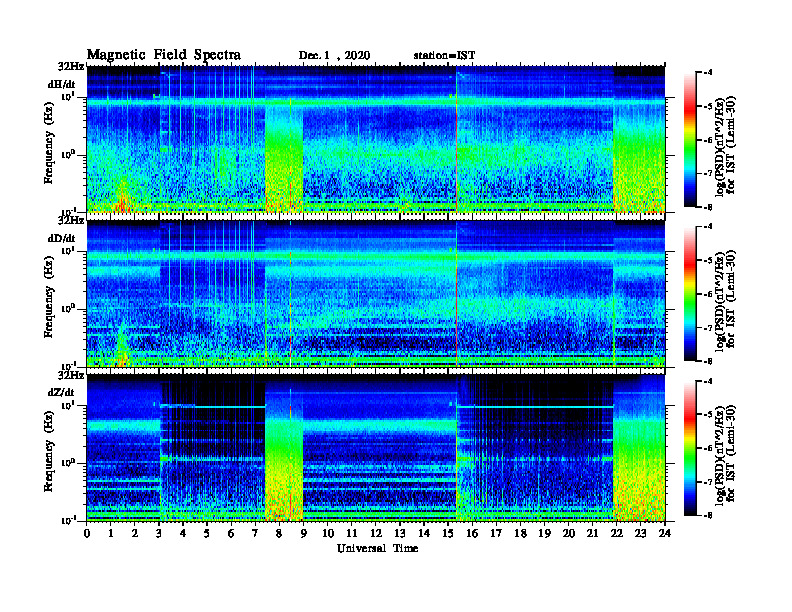Click the log(PSD) label beside dH/dt color bar
Image resolution: width=792 pixels, height=612 pixels.
(x=725, y=146)
